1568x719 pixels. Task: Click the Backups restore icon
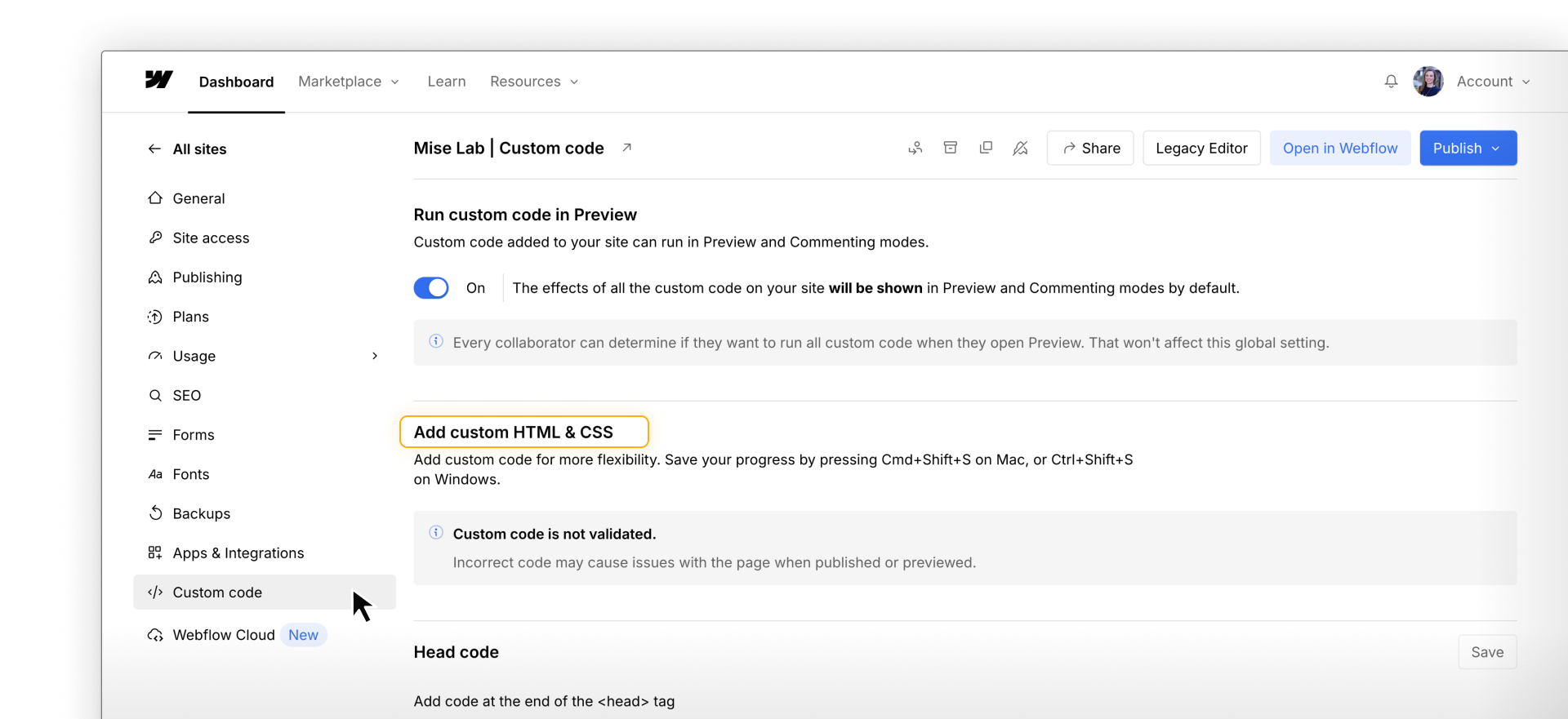pos(155,513)
